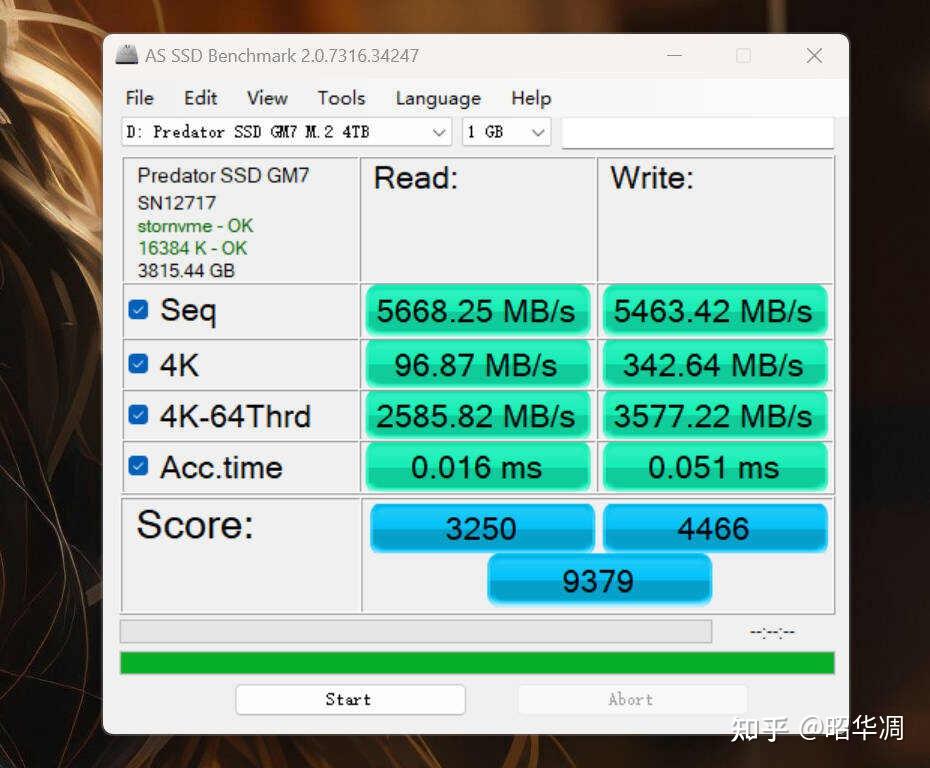Click the Abort button
930x768 pixels.
[631, 699]
